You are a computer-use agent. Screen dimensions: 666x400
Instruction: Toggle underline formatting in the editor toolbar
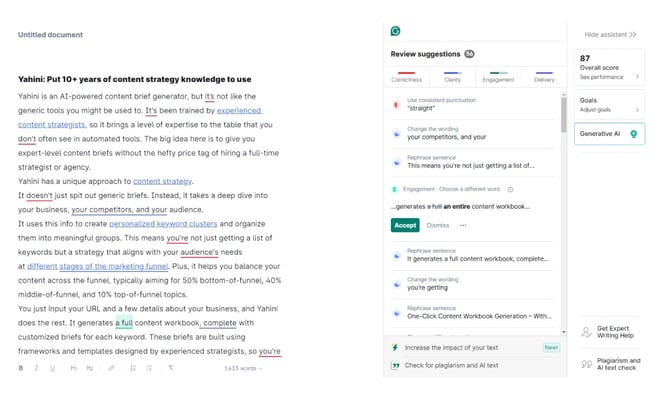pos(52,368)
